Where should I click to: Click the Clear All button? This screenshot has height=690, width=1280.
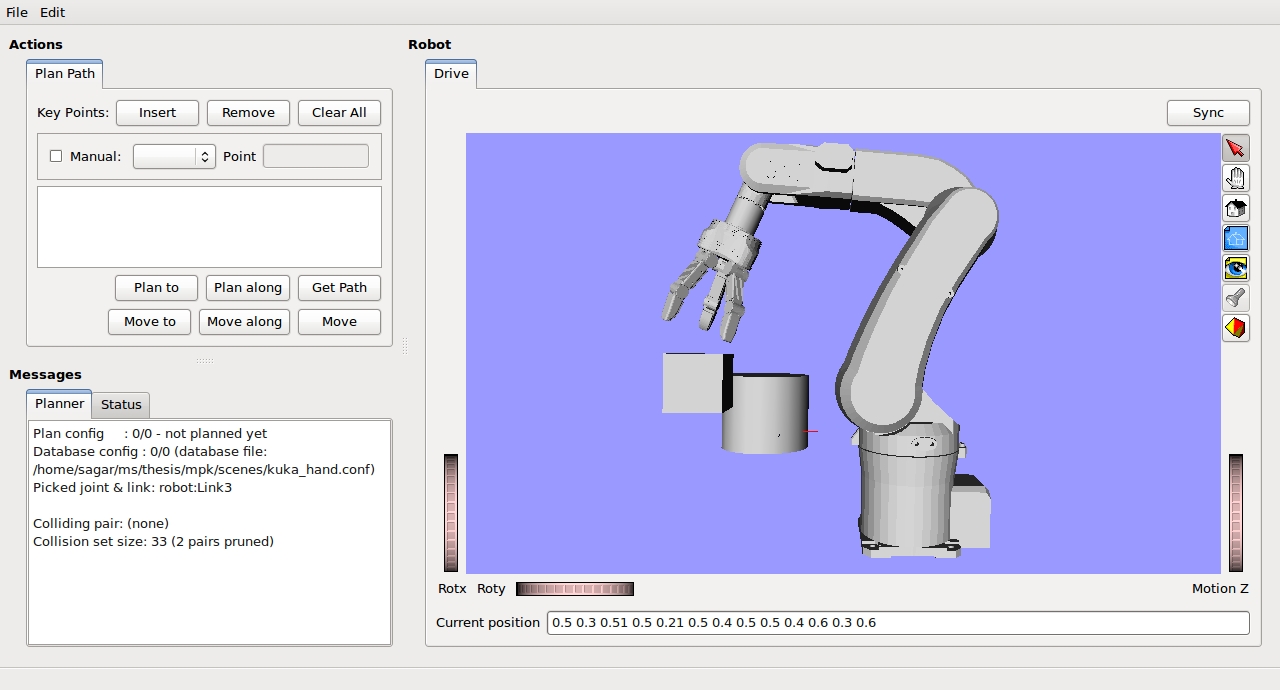tap(339, 113)
